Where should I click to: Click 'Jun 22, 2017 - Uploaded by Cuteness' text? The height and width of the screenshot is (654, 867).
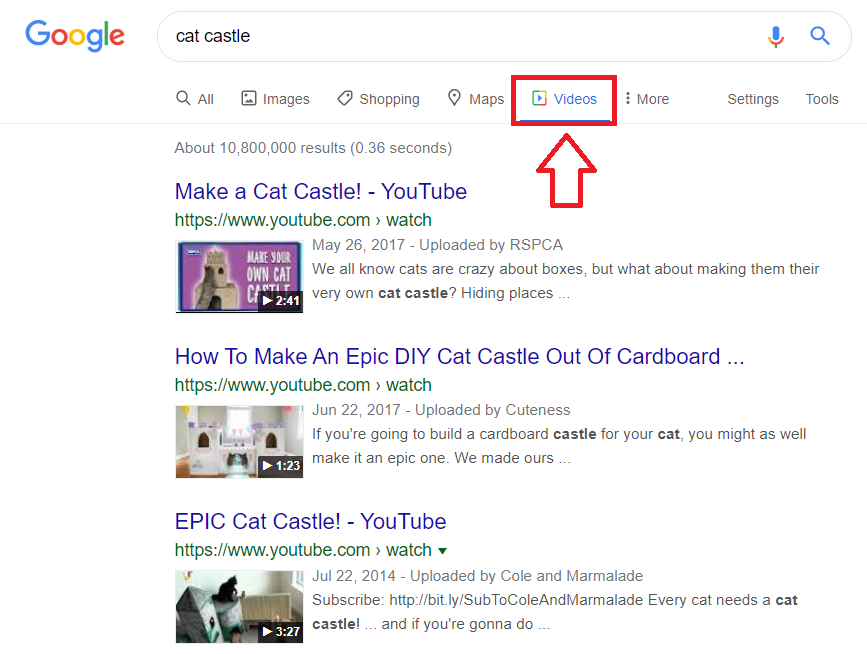(x=441, y=410)
